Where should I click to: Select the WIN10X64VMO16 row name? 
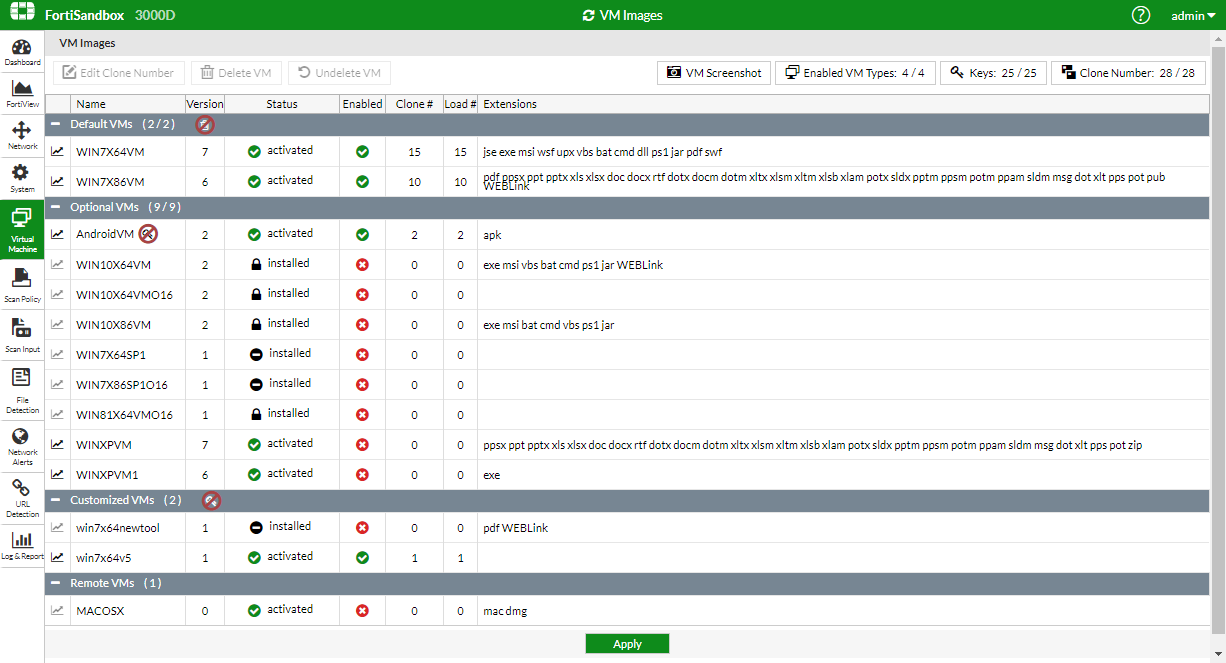click(124, 295)
